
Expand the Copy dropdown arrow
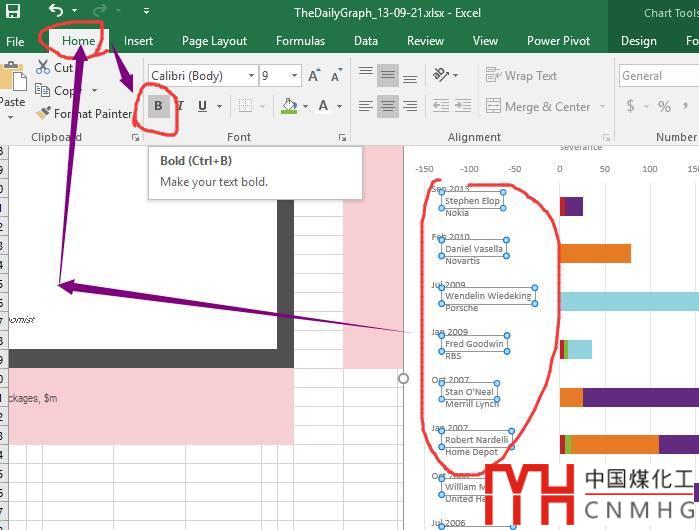(x=95, y=90)
